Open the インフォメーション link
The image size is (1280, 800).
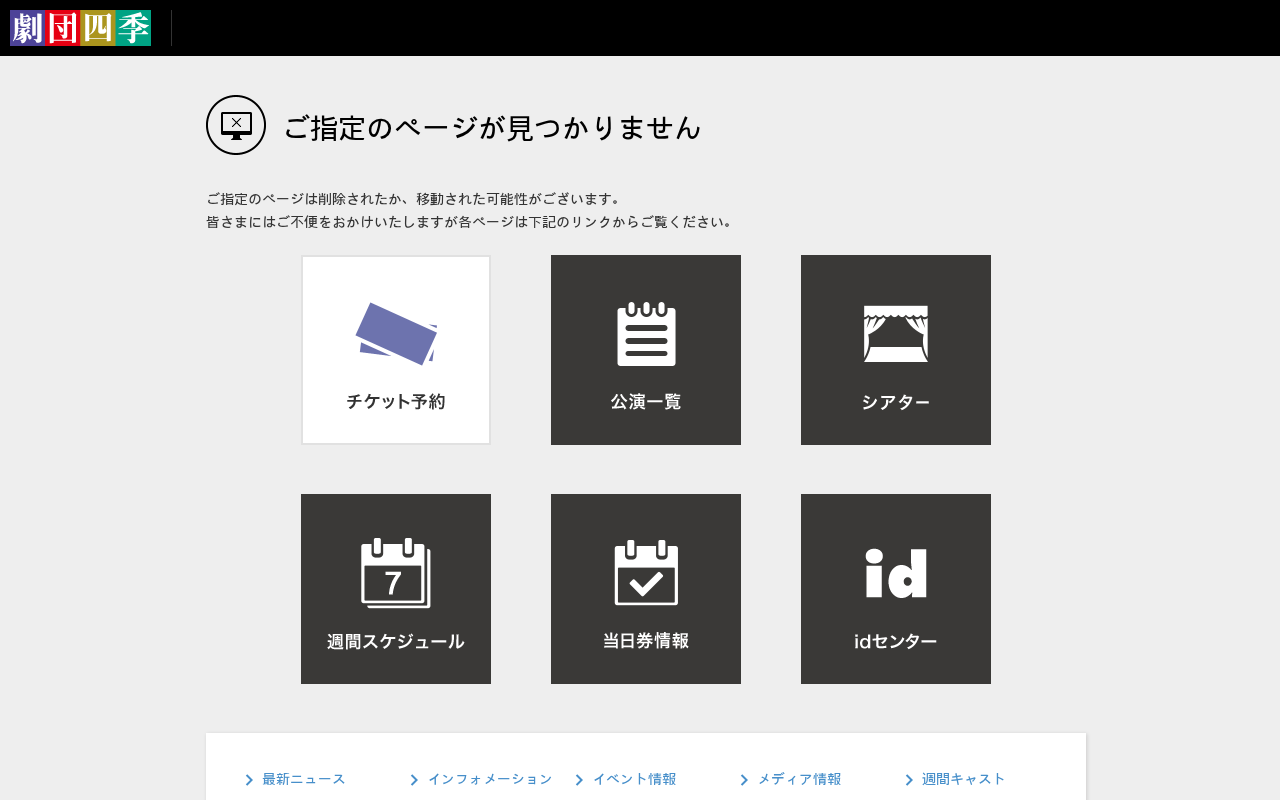490,779
